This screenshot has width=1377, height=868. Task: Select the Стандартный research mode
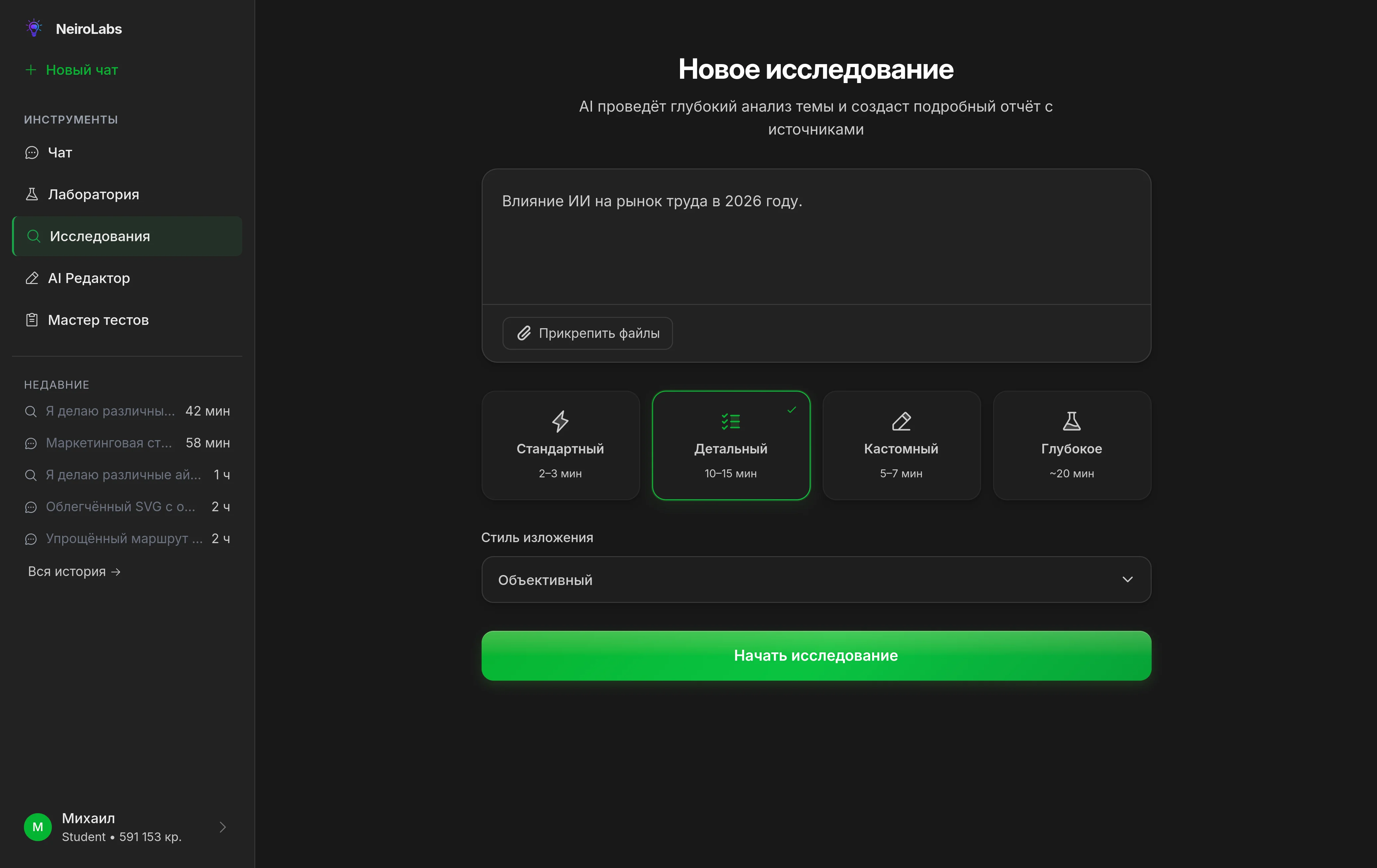560,446
